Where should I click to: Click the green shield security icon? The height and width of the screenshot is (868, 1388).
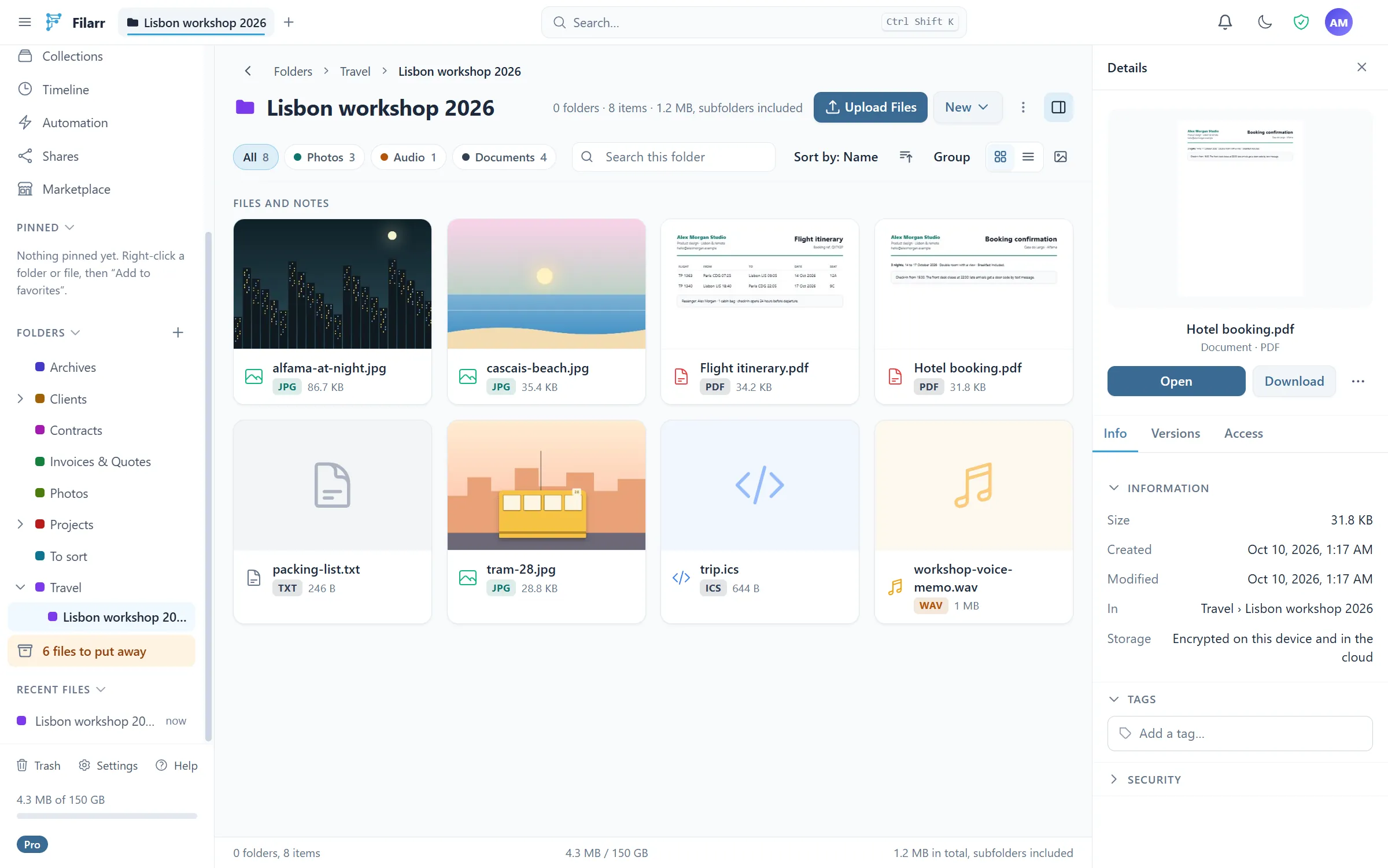[1301, 23]
